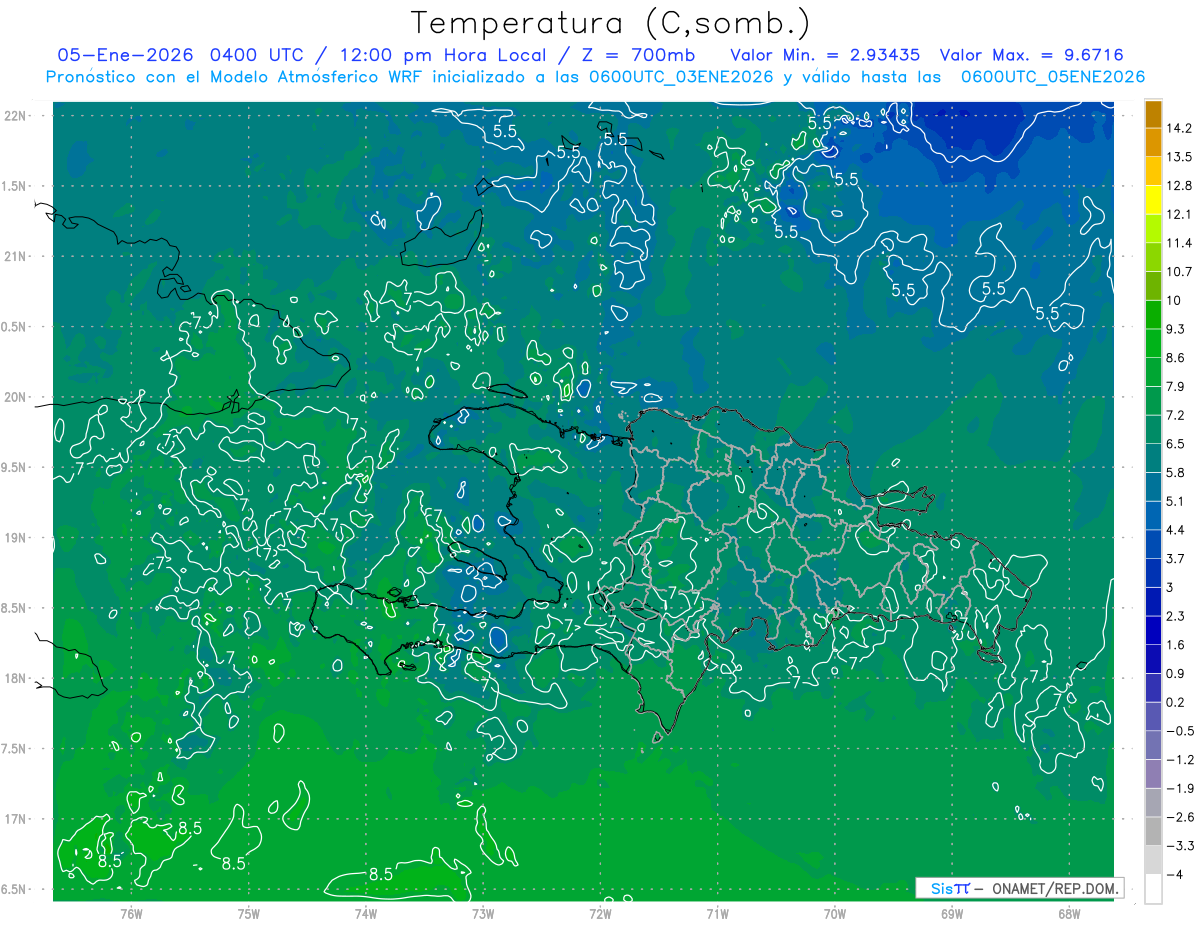1200x927 pixels.
Task: Click the '71W' longitude axis label
Action: click(717, 913)
